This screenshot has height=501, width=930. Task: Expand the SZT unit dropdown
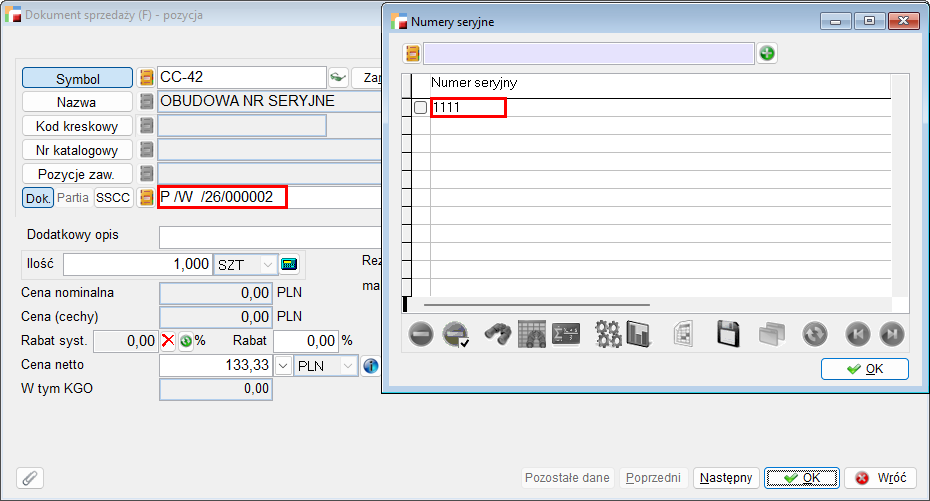tap(268, 264)
